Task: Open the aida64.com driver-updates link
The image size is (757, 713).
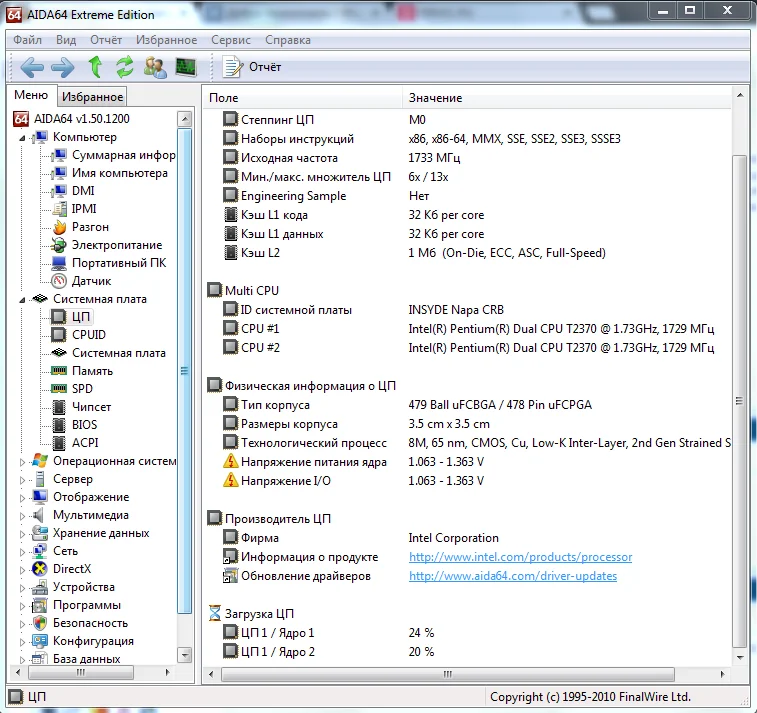Action: point(512,576)
